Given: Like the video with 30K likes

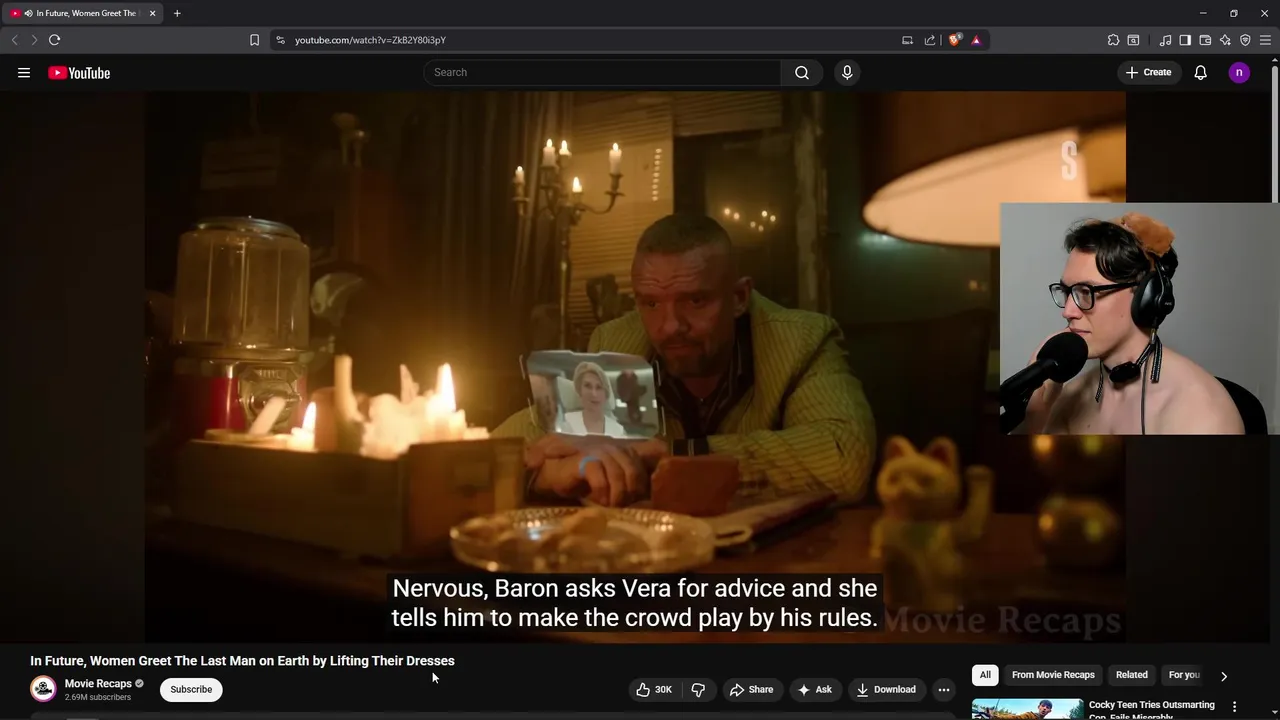Looking at the screenshot, I should click(654, 689).
